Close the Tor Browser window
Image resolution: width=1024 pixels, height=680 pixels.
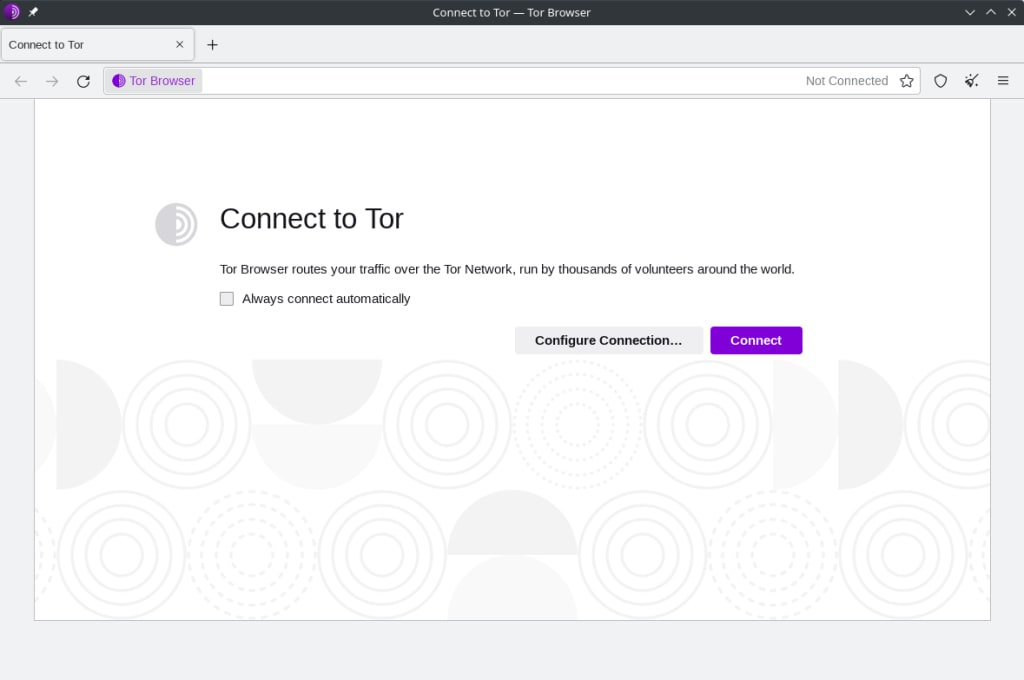1012,12
